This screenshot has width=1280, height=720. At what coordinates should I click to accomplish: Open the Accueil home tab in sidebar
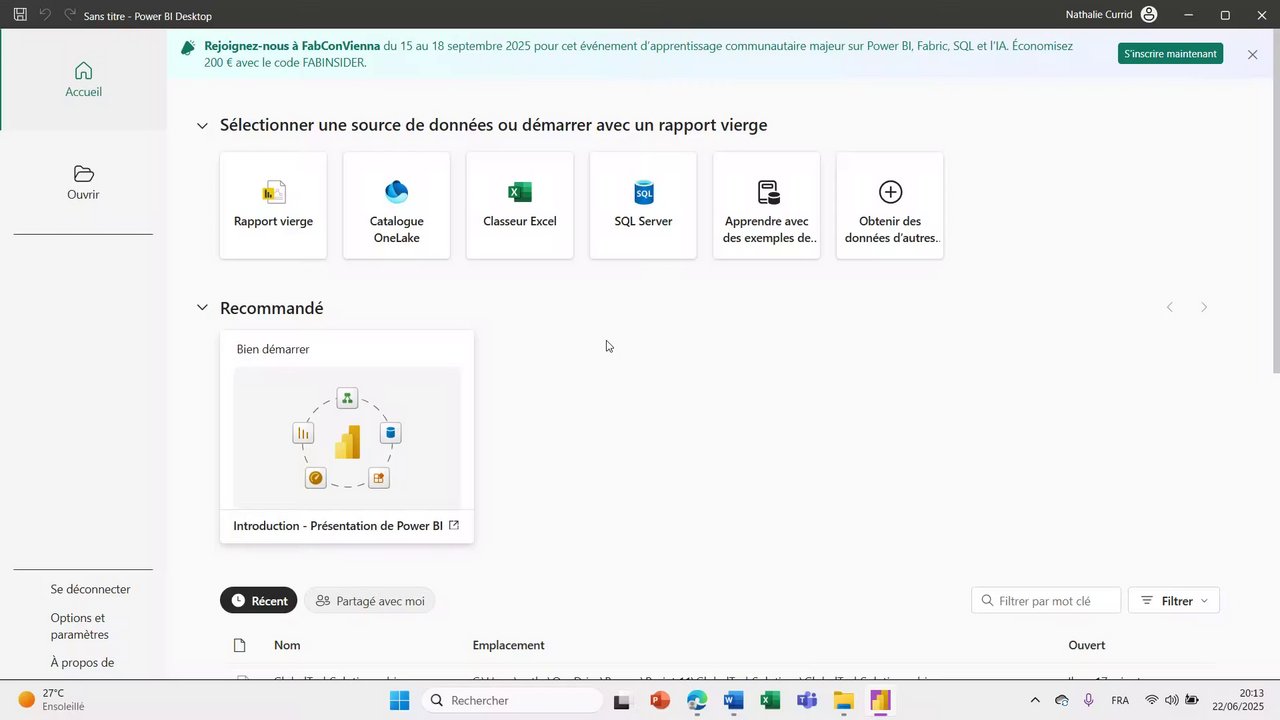(x=84, y=80)
